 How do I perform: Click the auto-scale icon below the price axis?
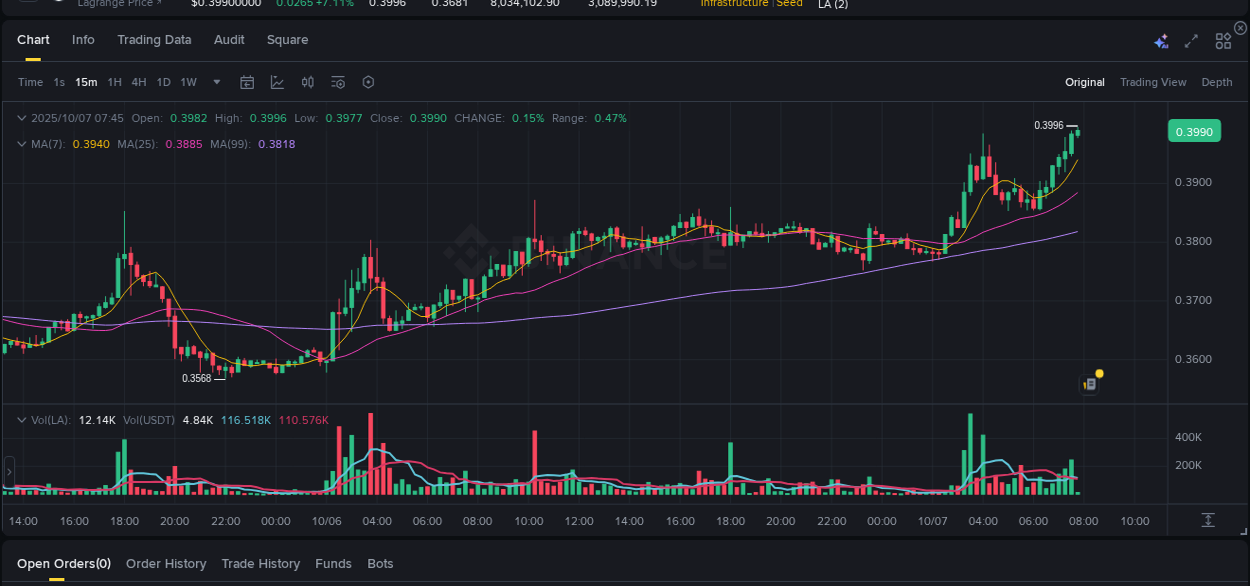coord(1208,520)
